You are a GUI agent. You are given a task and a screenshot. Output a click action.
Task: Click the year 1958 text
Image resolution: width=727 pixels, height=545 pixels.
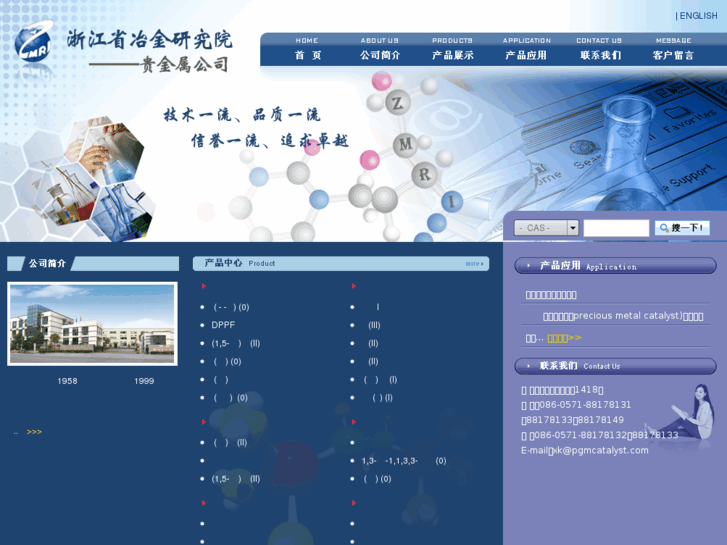click(x=67, y=381)
